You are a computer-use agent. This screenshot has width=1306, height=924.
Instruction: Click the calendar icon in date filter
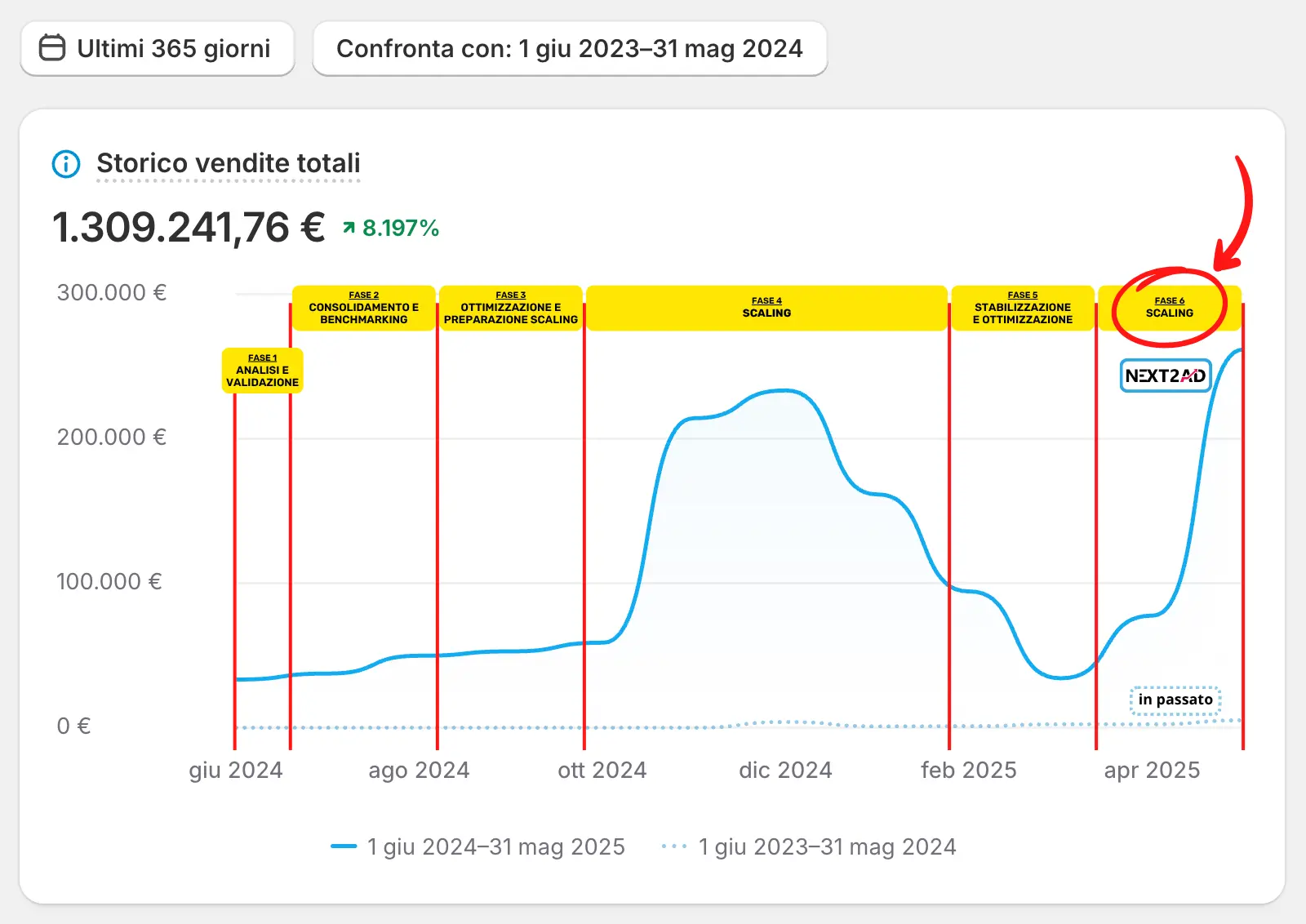(x=52, y=48)
